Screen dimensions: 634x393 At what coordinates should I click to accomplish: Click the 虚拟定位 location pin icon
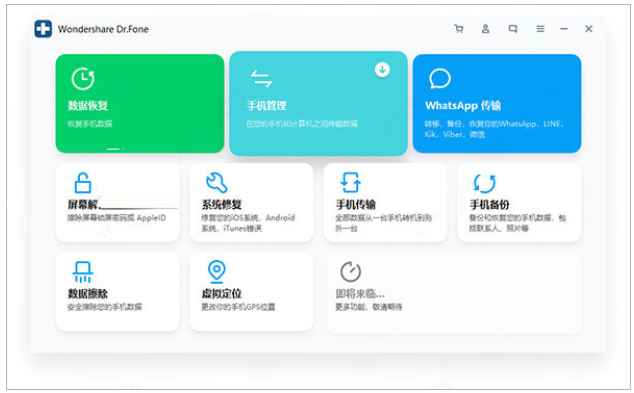(x=217, y=271)
